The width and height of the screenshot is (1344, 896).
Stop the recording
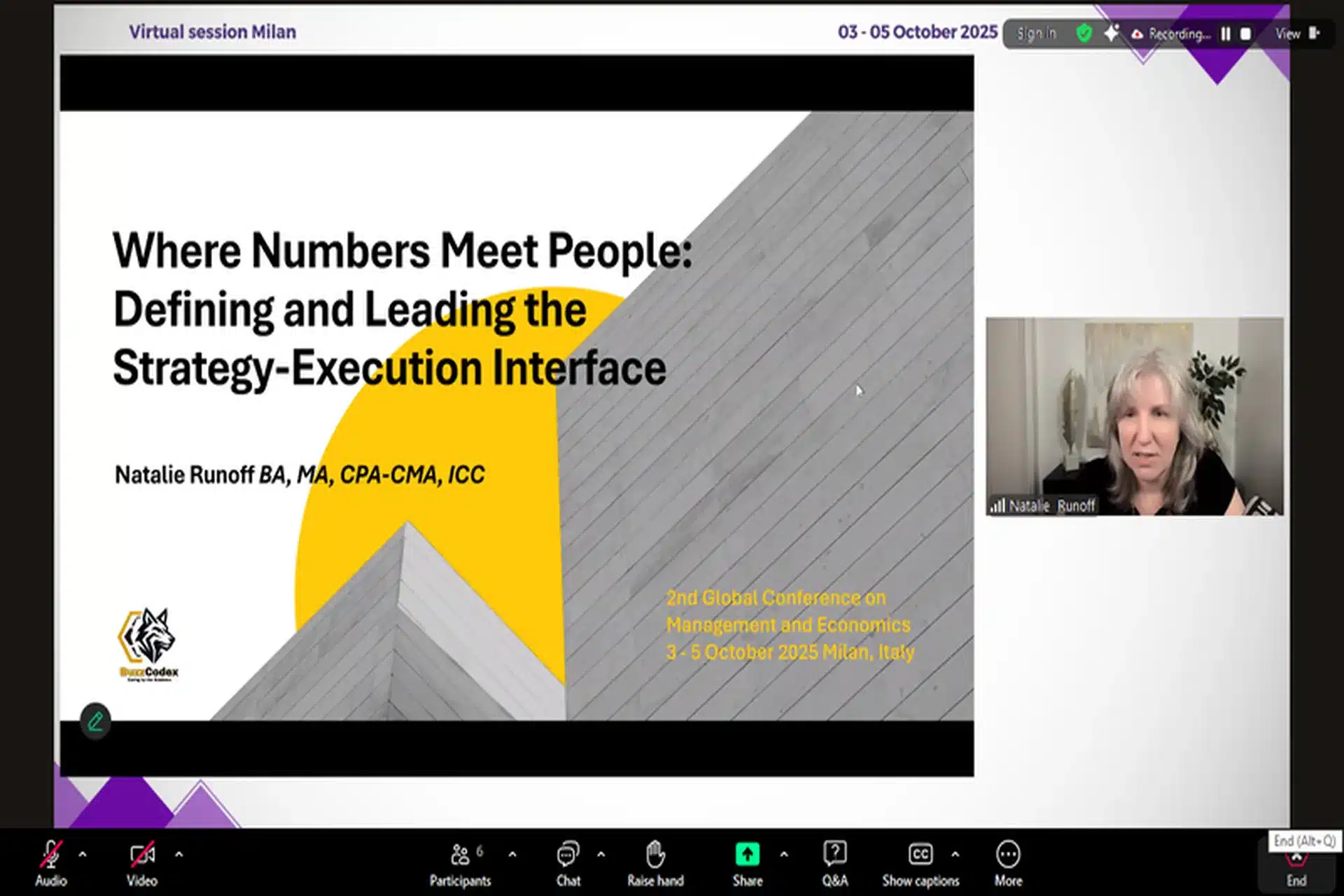1245,34
